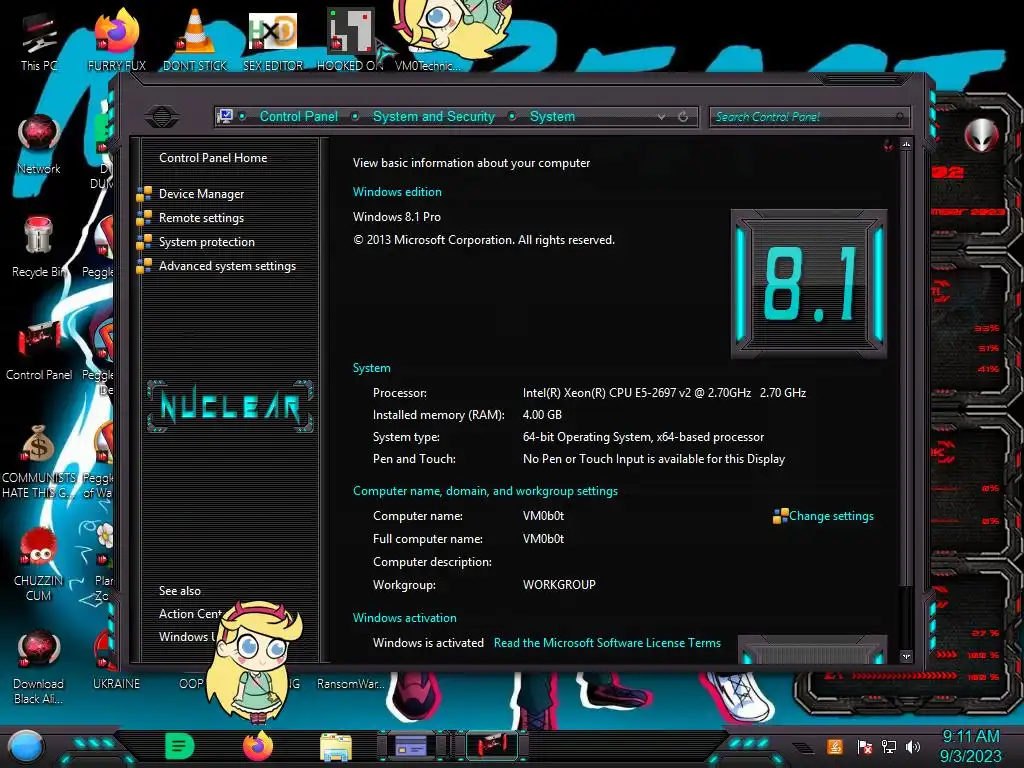
Task: Open the Action Center link under See also
Action: pos(191,614)
